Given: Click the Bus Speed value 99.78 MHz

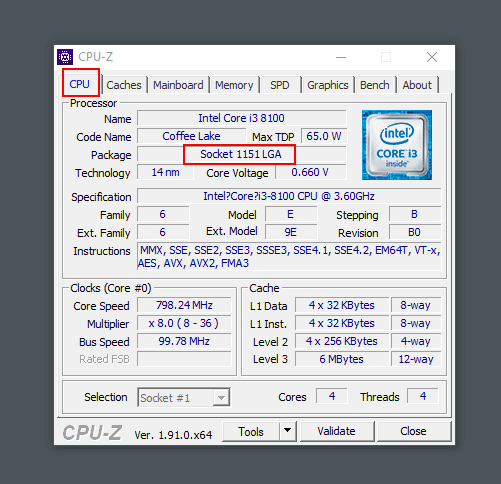Looking at the screenshot, I should [x=184, y=341].
